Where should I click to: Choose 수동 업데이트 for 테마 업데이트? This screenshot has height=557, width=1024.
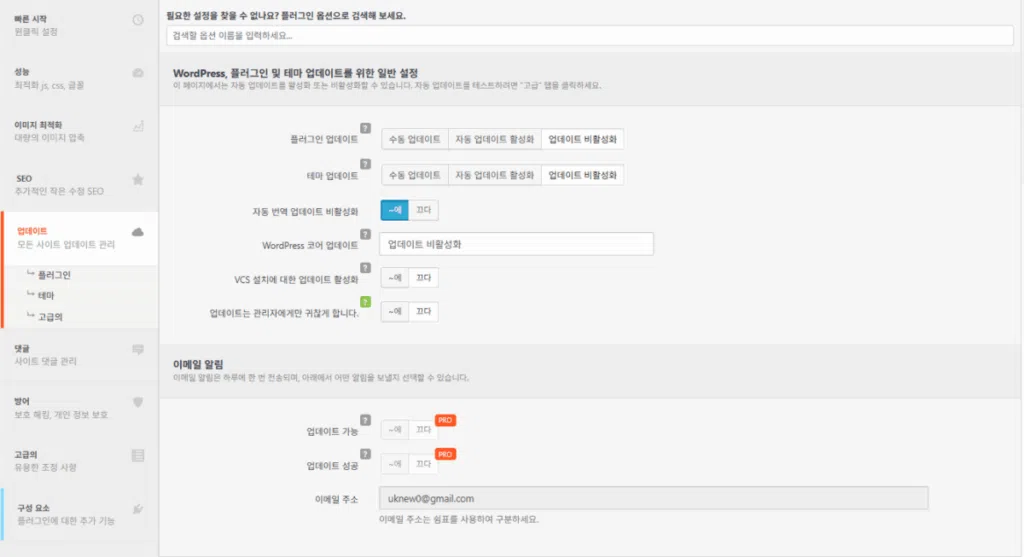click(414, 175)
